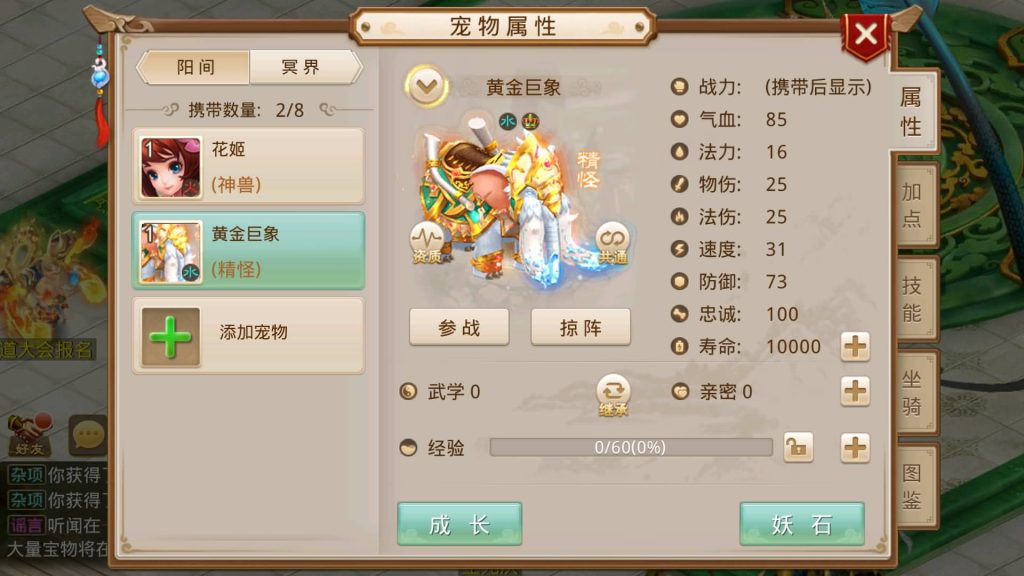The height and width of the screenshot is (576, 1024).
Task: Select 花姬 pet in the list
Action: coord(248,167)
